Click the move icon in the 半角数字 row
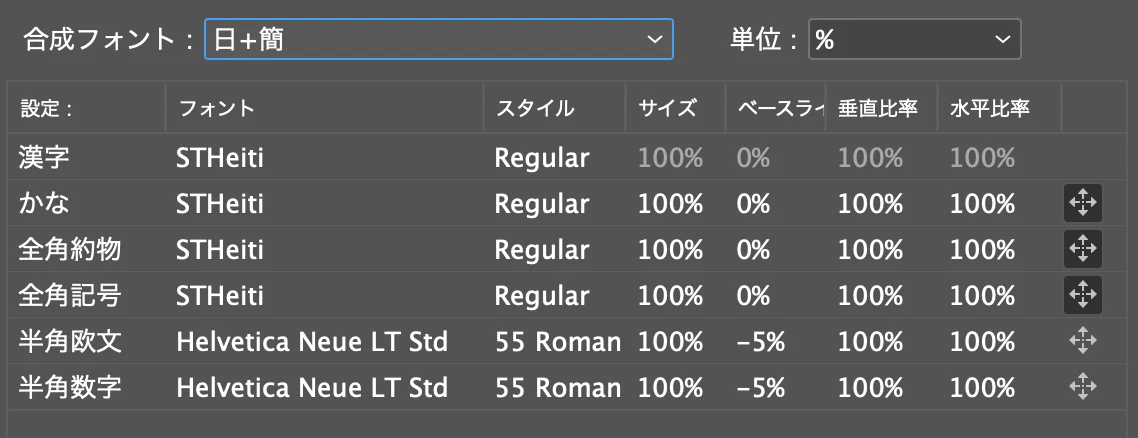Image resolution: width=1138 pixels, height=438 pixels. pos(1082,387)
